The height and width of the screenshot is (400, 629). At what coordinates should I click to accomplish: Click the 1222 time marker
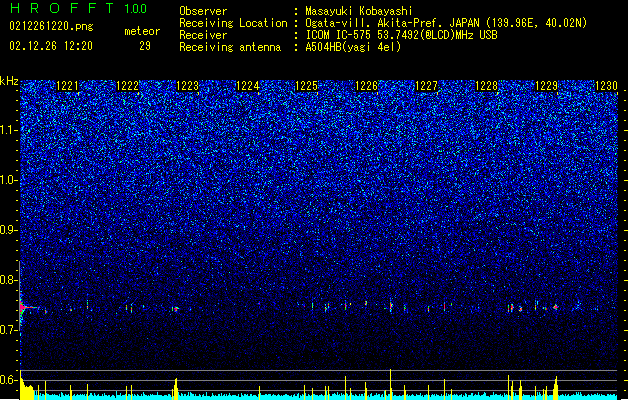127,86
